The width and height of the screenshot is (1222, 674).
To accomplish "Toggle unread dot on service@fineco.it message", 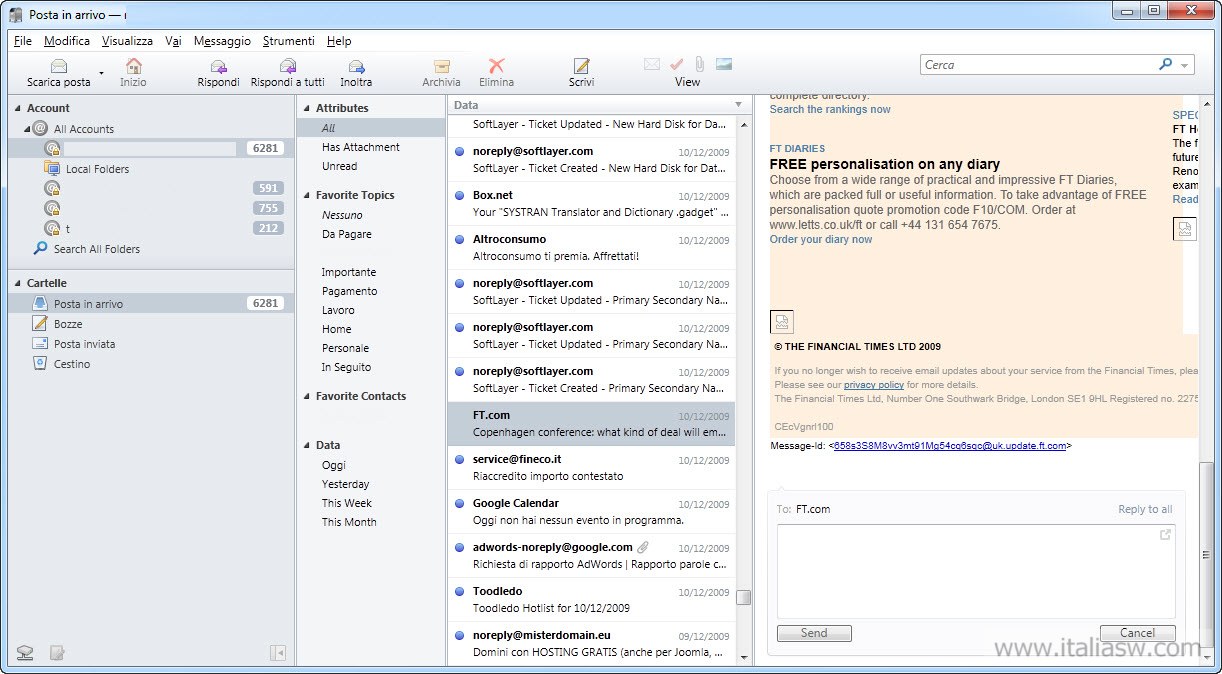I will coord(459,459).
